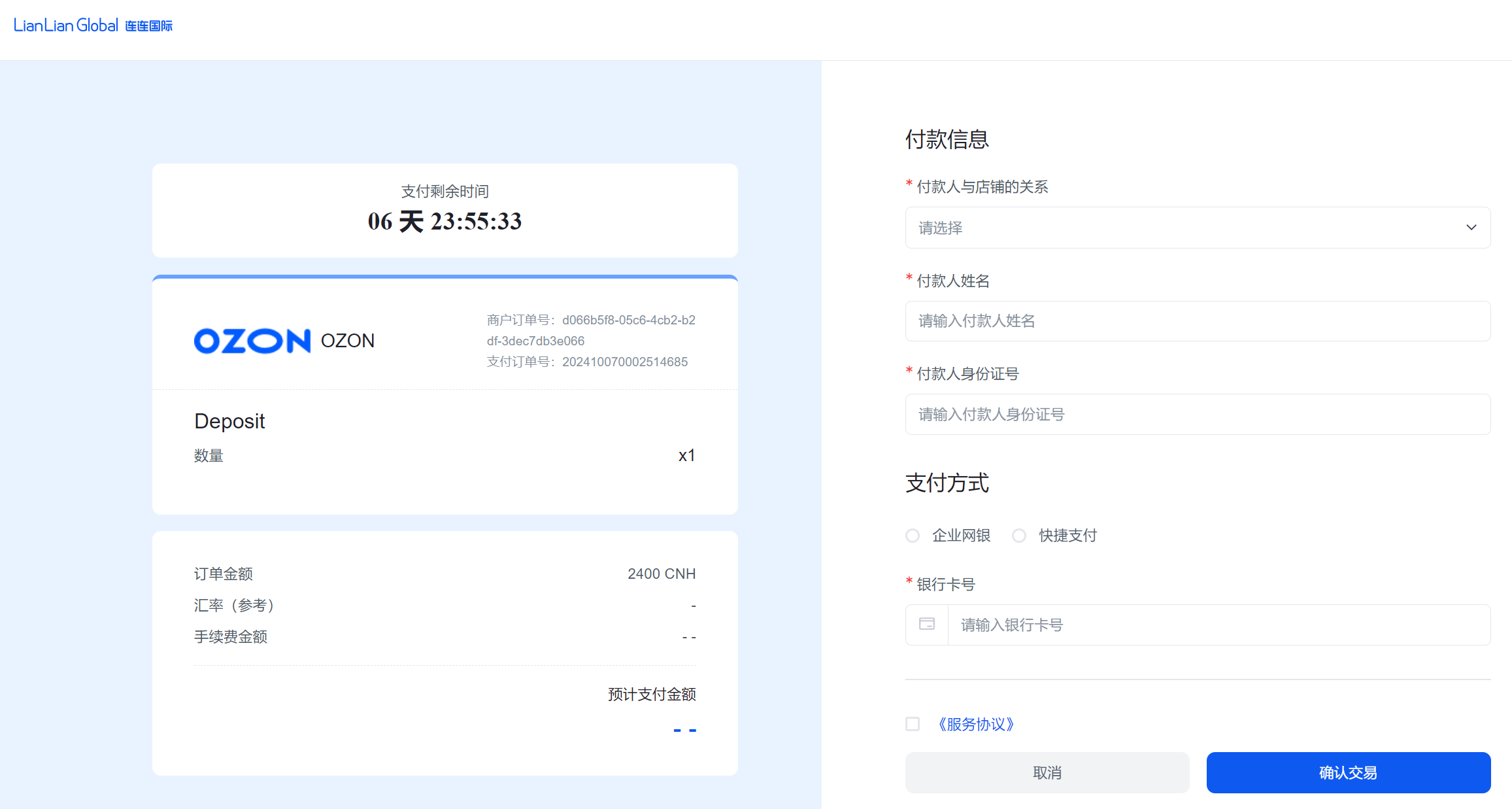
Task: Open the 付款人与店铺的关系 dropdown
Action: click(x=1198, y=228)
